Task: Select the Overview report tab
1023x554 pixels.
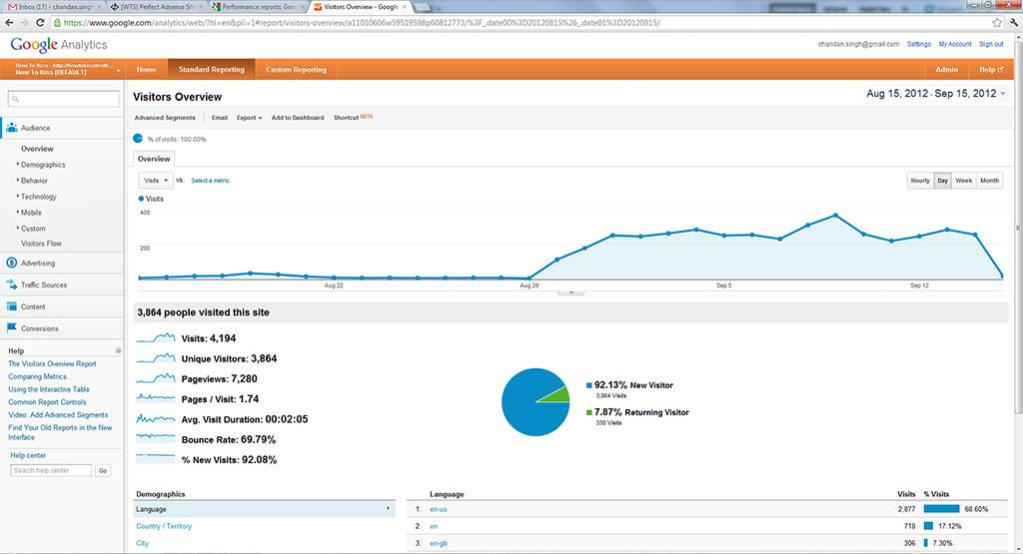Action: (154, 159)
